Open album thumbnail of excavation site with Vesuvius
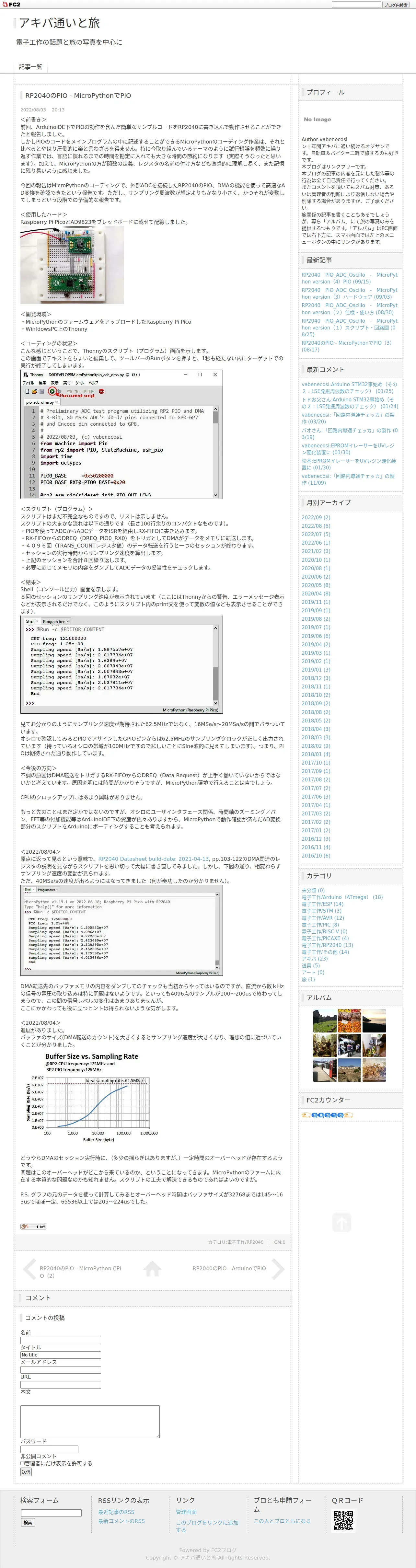Screen dimensions: 416x1568 (350, 1071)
